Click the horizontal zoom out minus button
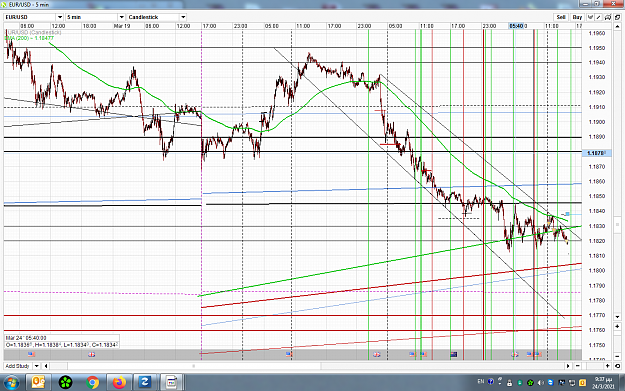The height and width of the screenshot is (391, 625). (578, 366)
